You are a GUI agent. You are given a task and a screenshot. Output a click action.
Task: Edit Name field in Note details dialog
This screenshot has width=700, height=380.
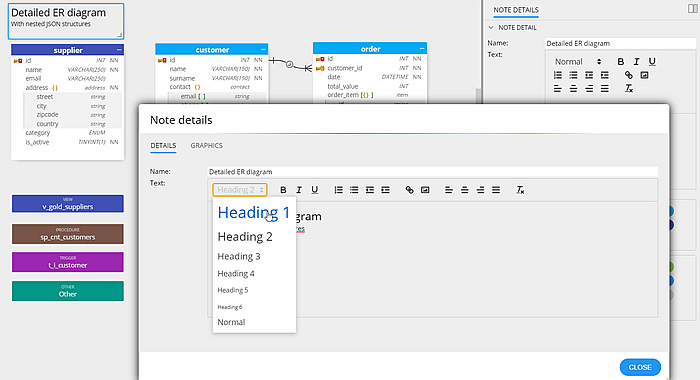coord(432,171)
